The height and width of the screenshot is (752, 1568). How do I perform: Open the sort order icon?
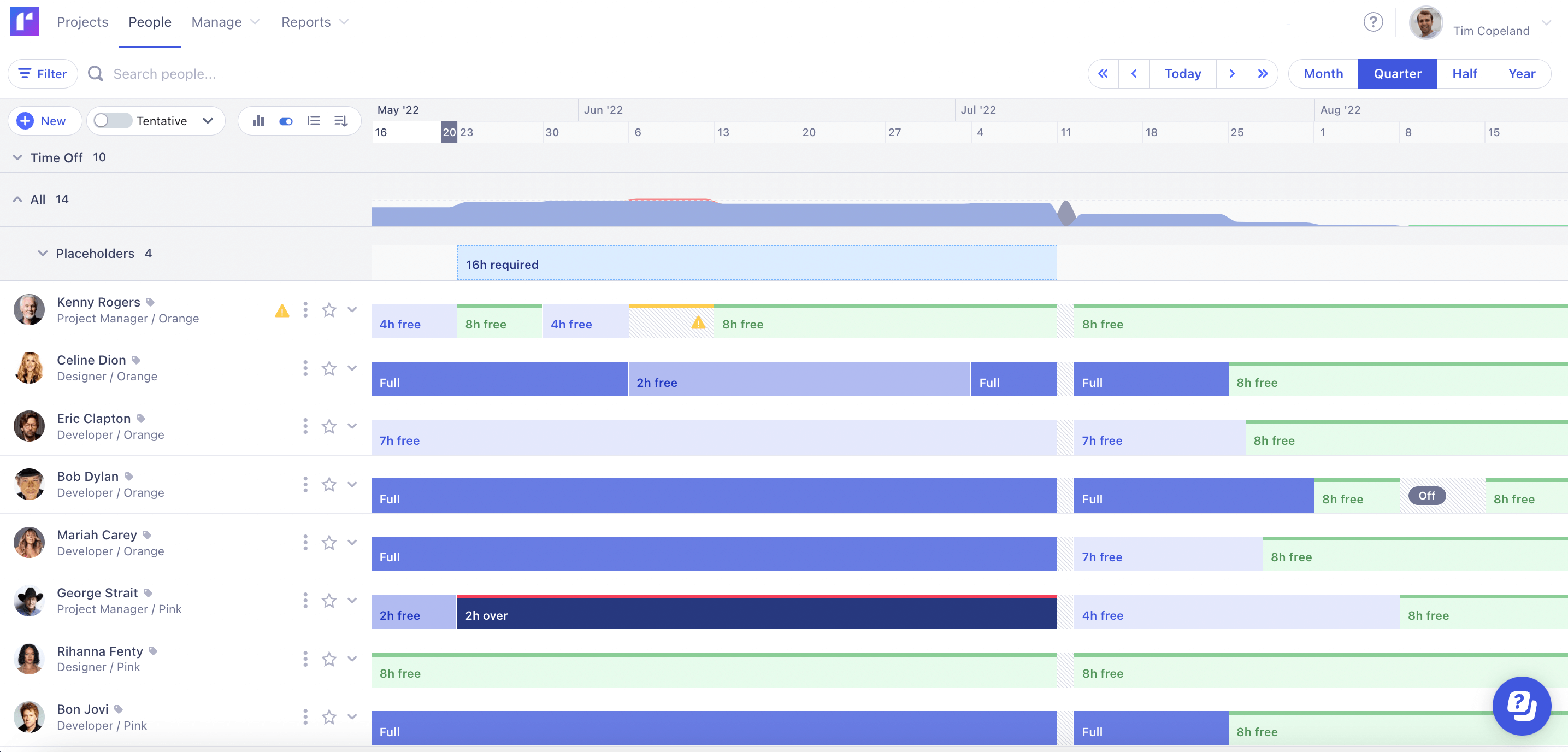point(341,121)
